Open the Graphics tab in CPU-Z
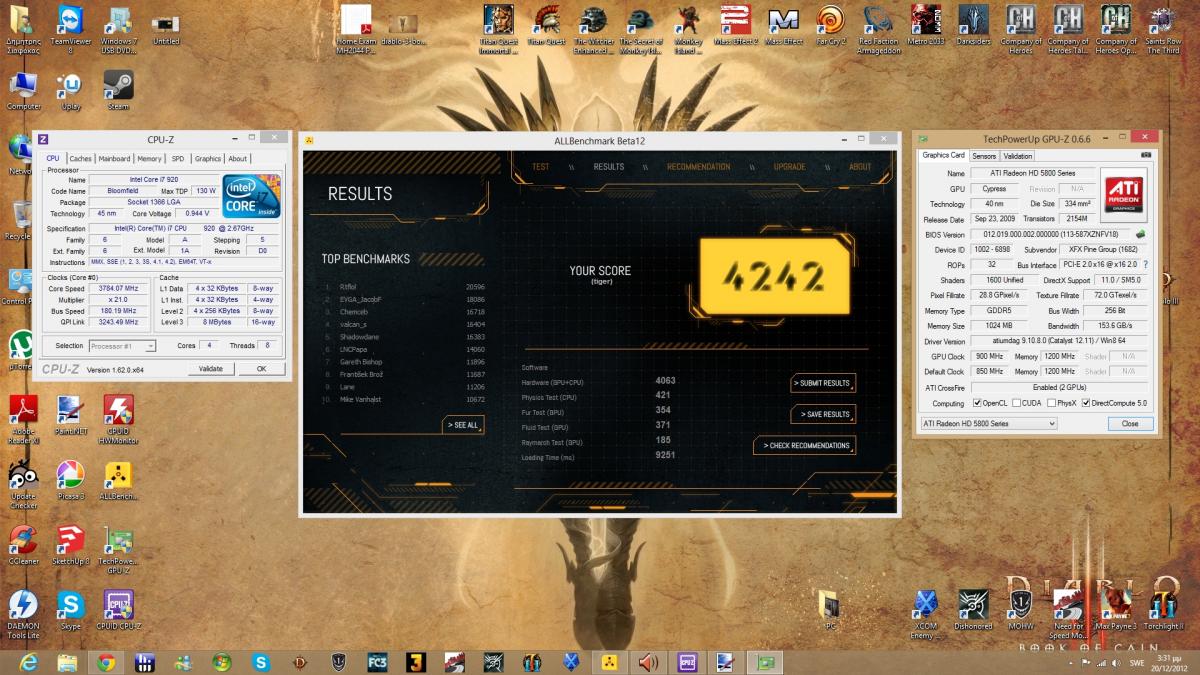1200x675 pixels. (x=208, y=158)
